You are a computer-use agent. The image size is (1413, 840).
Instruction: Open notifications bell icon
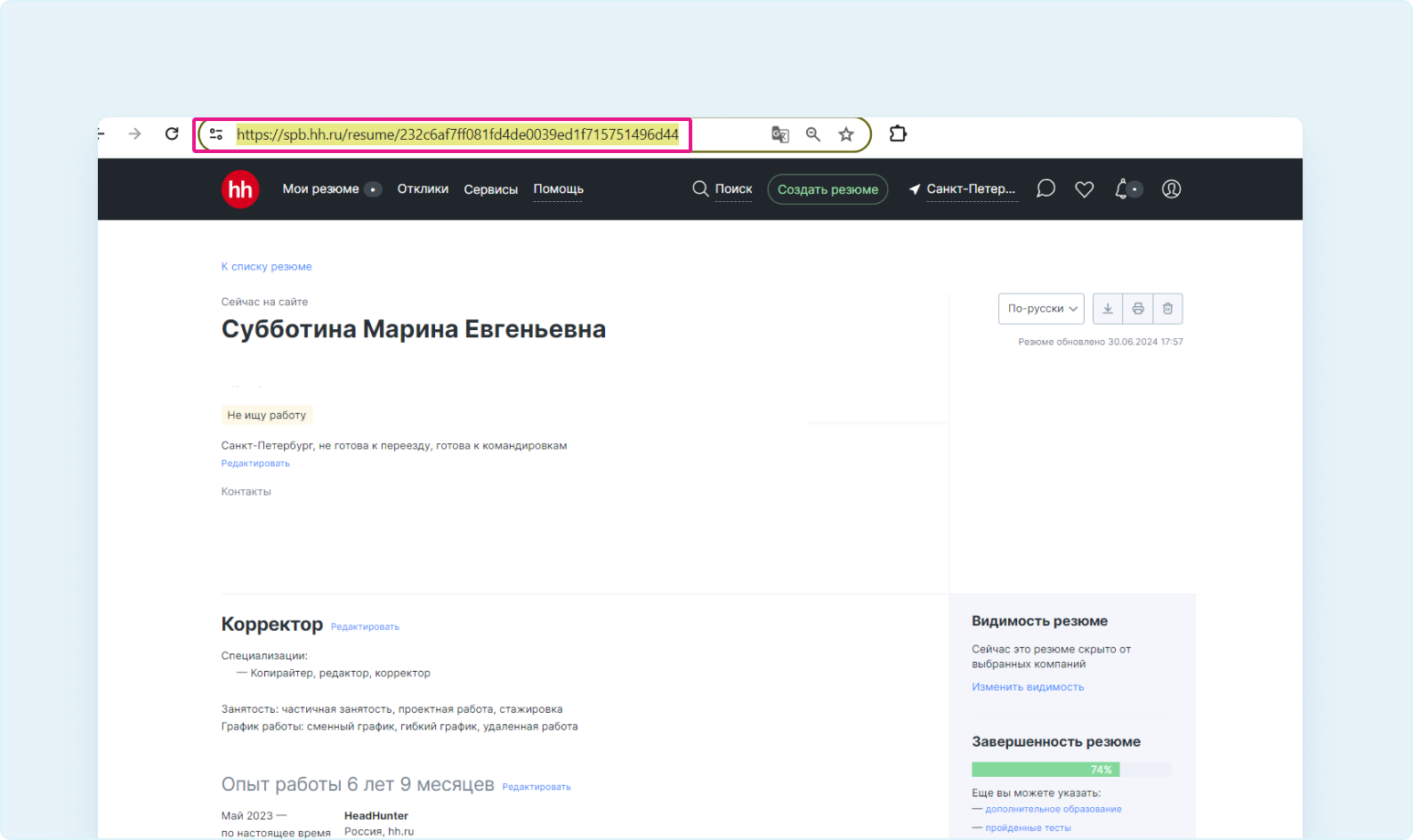(x=1122, y=189)
